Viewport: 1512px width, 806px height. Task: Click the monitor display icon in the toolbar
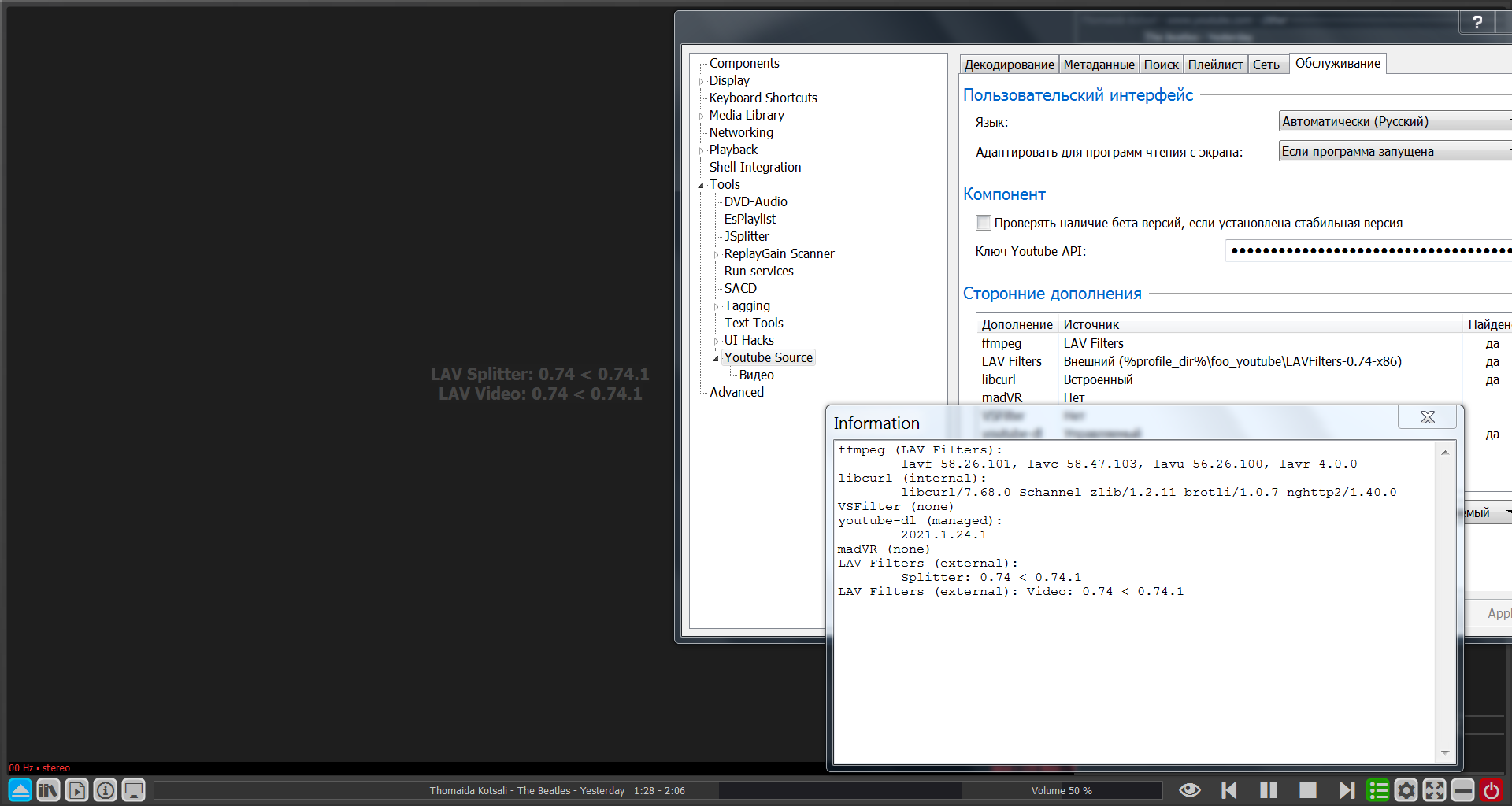point(134,789)
